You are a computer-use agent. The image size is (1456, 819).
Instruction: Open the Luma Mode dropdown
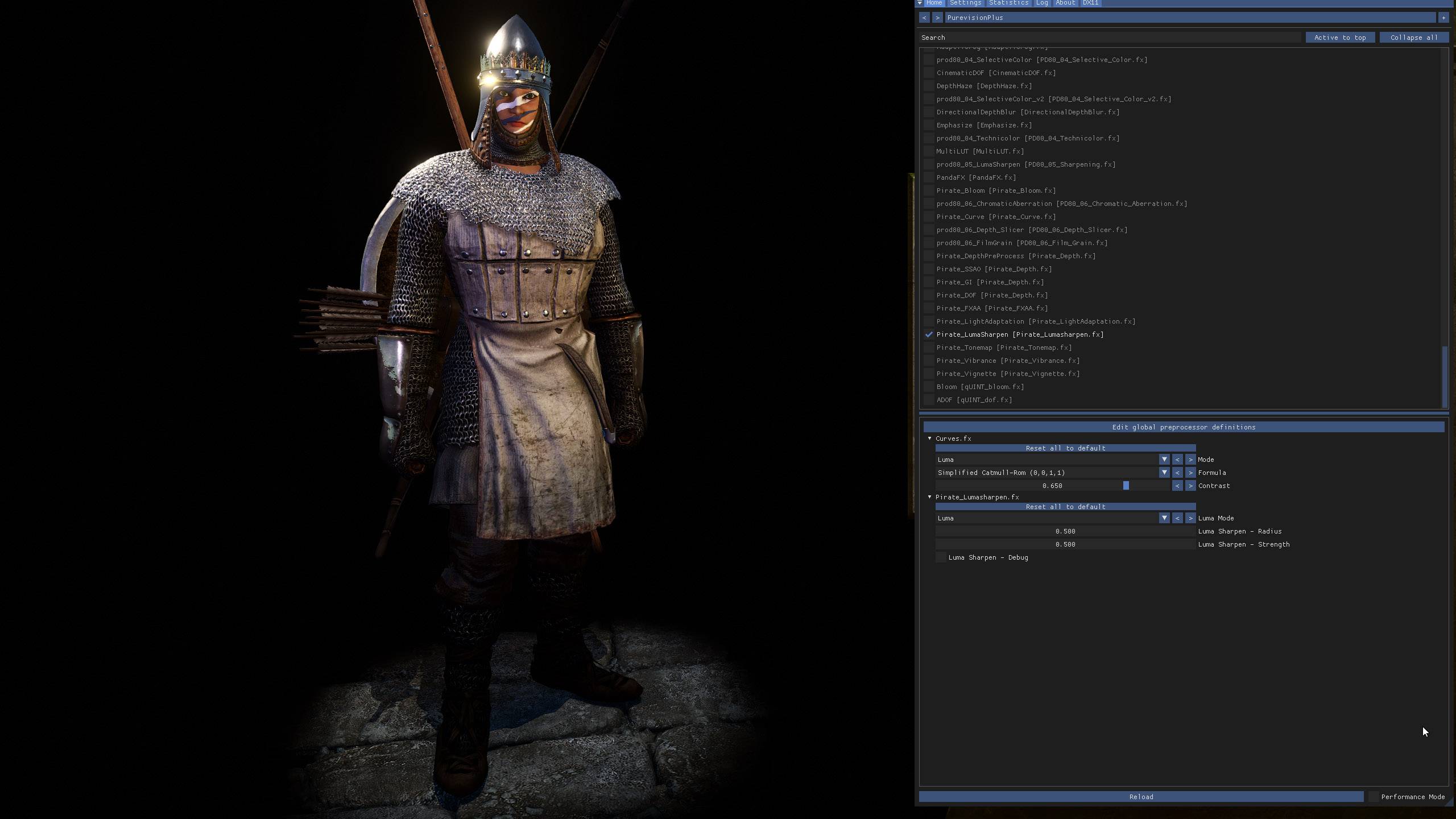point(1164,518)
